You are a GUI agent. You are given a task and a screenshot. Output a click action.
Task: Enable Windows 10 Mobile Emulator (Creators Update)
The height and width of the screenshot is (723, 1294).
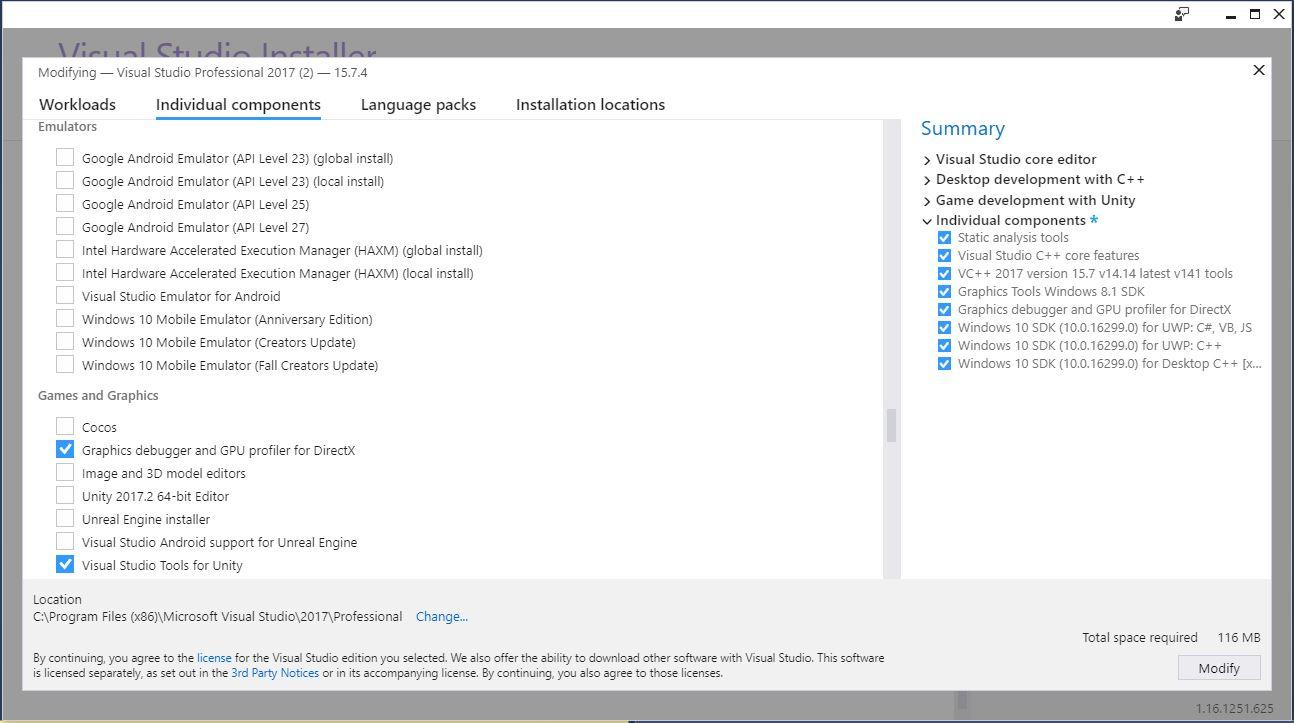tap(65, 342)
